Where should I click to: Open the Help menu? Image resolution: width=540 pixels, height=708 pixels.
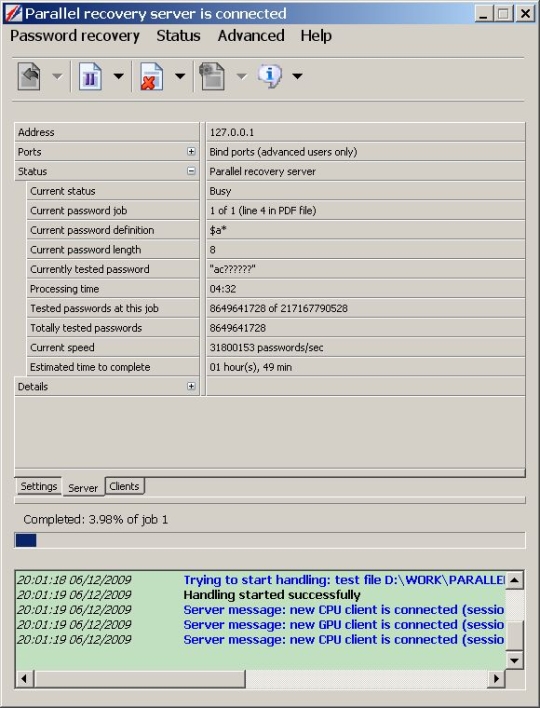pyautogui.click(x=316, y=36)
